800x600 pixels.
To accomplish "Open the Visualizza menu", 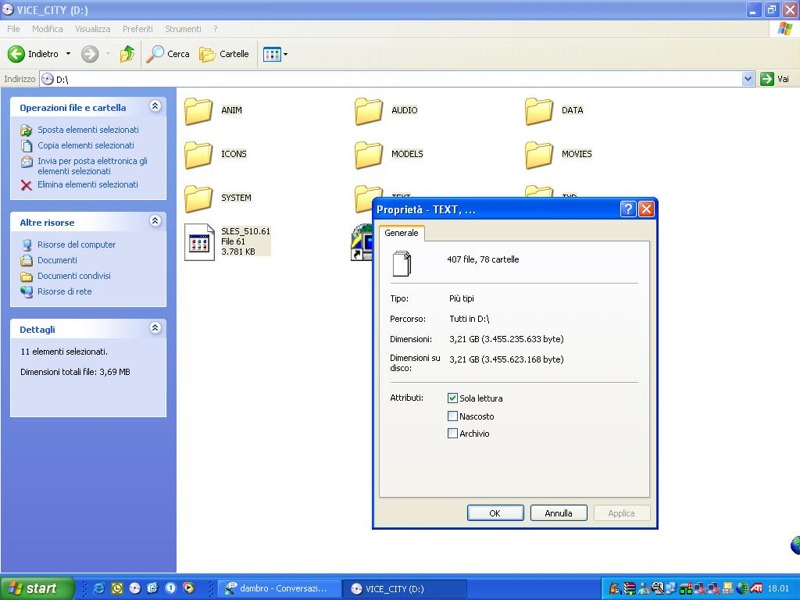I will pos(93,29).
